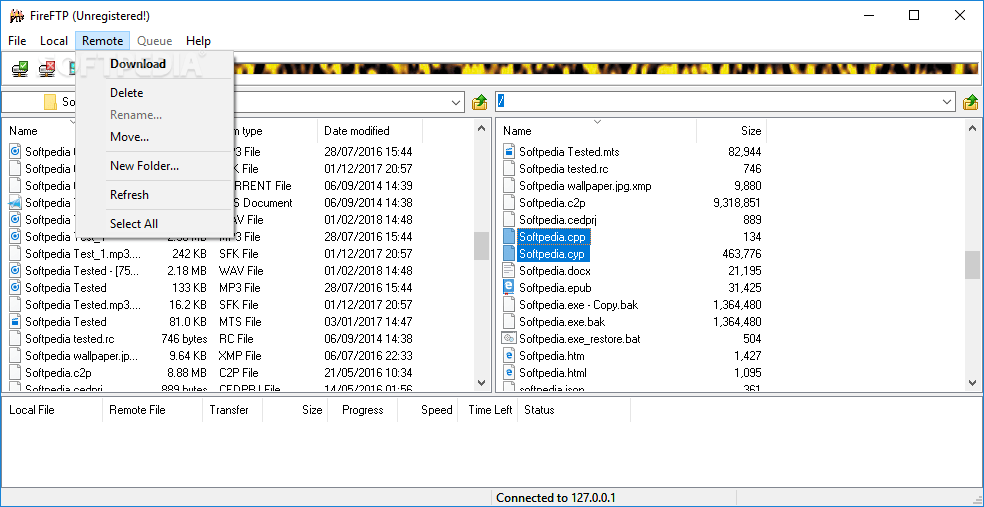Select local file Softpedia Test_1.mp3....
The width and height of the screenshot is (984, 507).
[83, 254]
